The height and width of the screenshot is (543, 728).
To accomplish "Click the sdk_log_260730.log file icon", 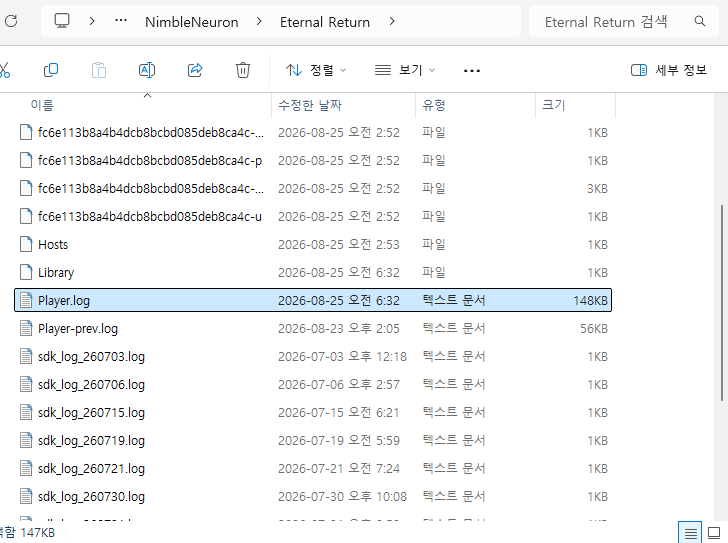I will pos(26,497).
